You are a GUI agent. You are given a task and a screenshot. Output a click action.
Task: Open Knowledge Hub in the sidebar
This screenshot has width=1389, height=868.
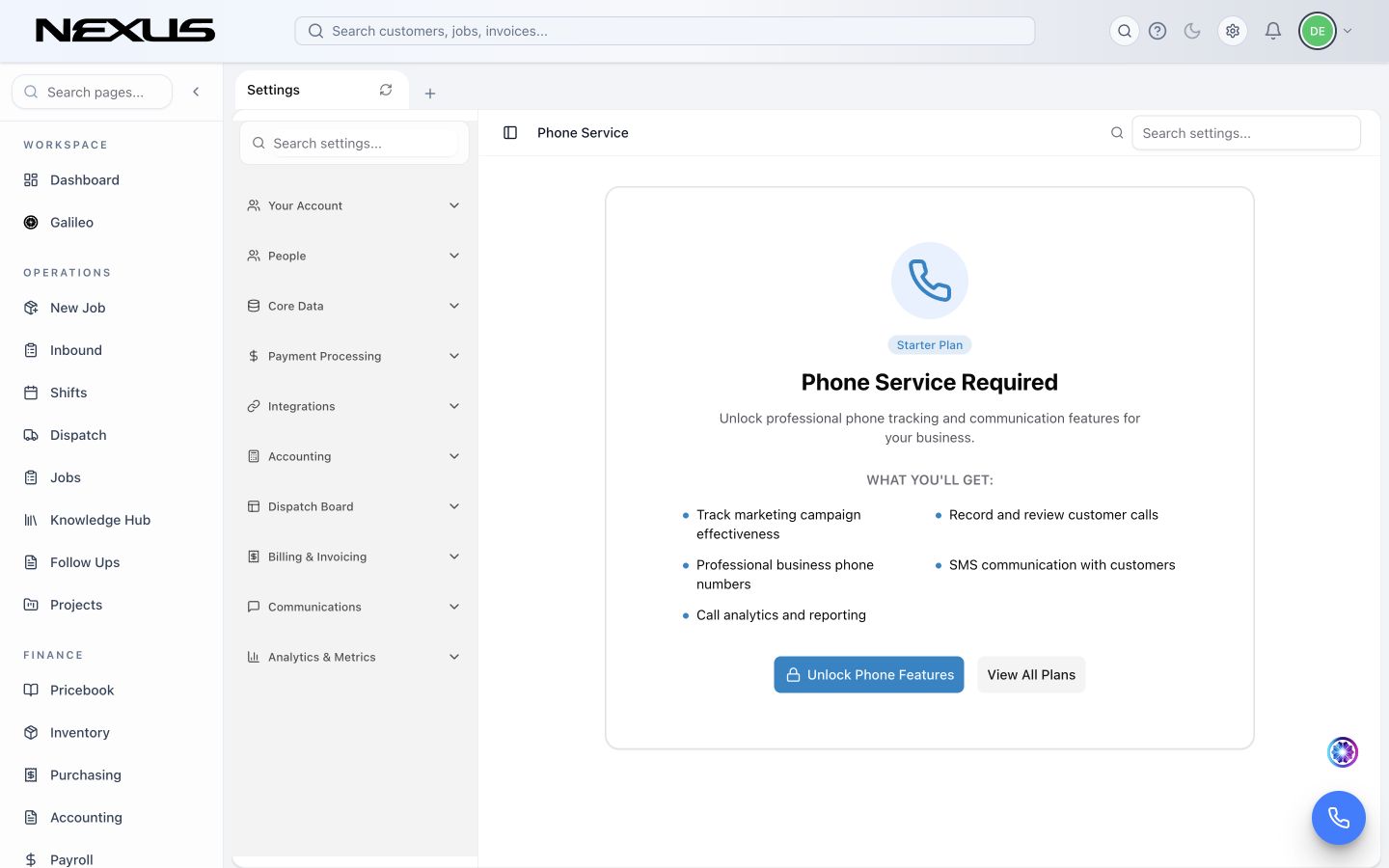point(111,520)
